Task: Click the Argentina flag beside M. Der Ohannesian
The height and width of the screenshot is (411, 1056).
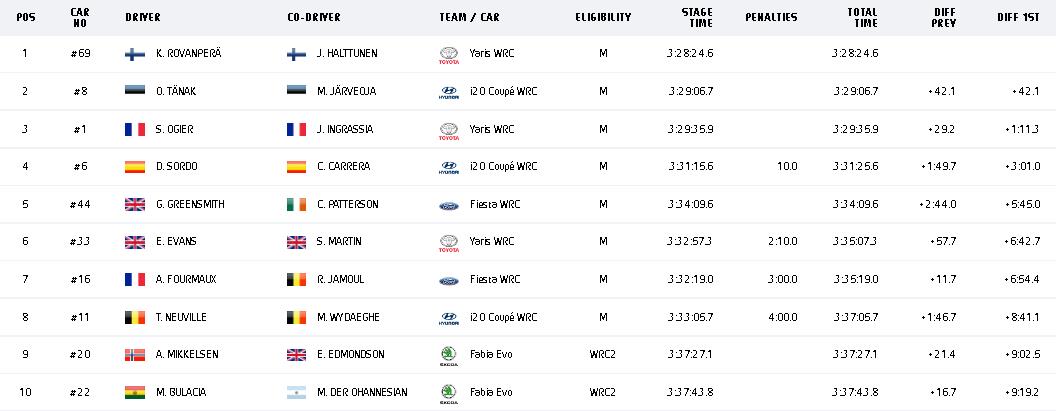Action: click(x=296, y=392)
